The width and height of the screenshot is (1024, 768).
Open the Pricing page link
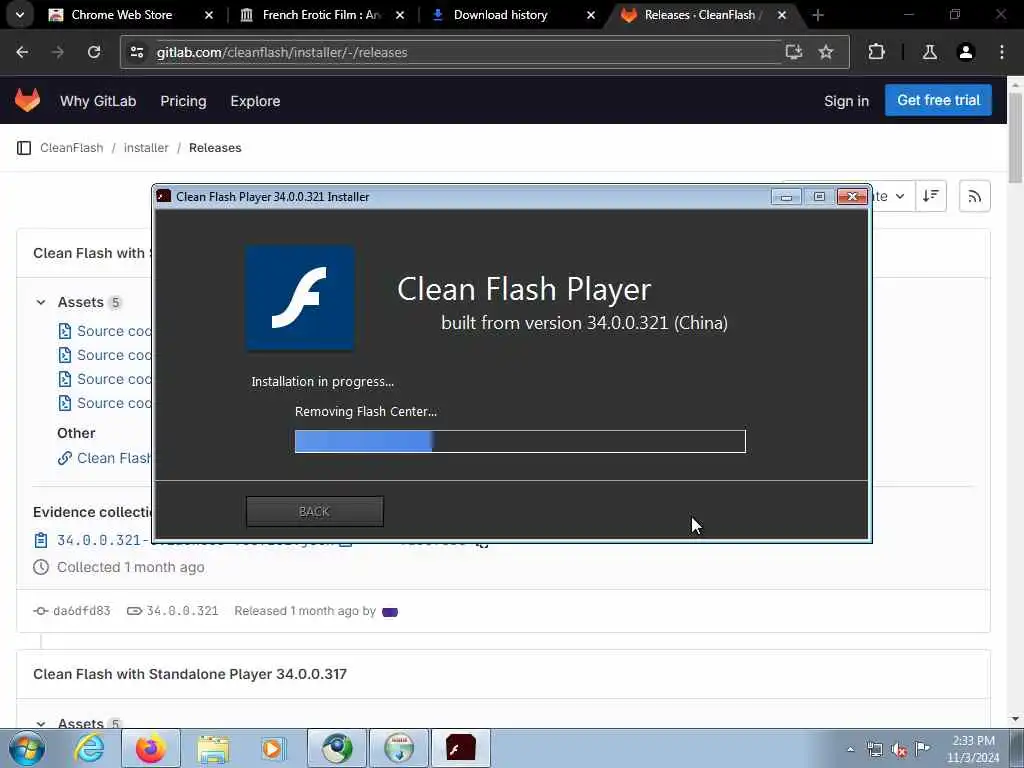[184, 101]
